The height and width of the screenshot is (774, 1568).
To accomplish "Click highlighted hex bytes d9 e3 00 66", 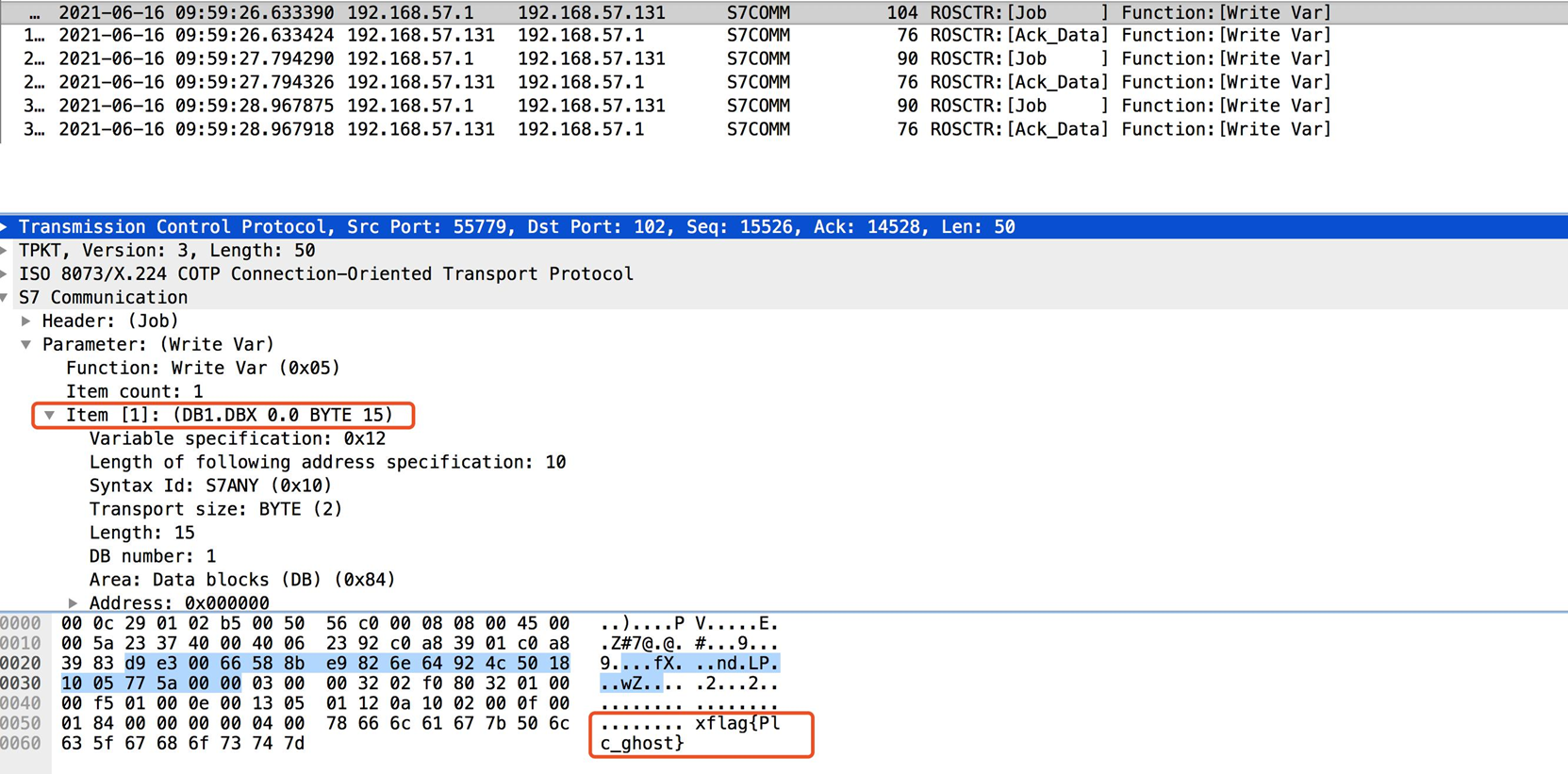I will tap(183, 664).
